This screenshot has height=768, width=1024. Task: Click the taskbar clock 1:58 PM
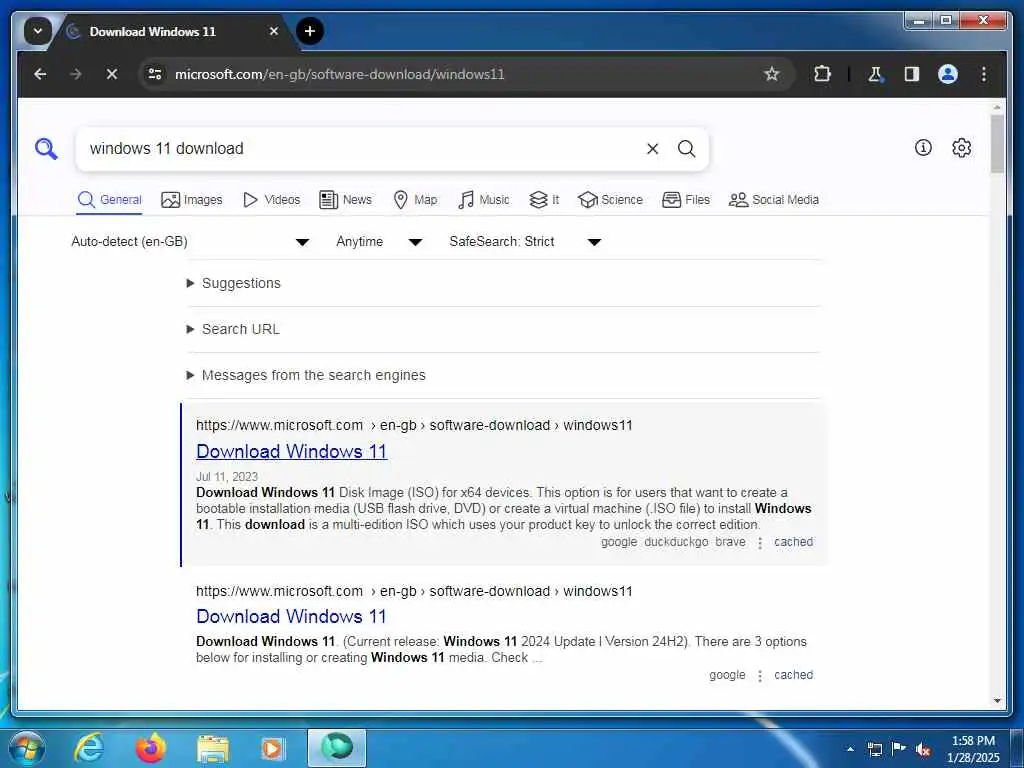click(973, 749)
